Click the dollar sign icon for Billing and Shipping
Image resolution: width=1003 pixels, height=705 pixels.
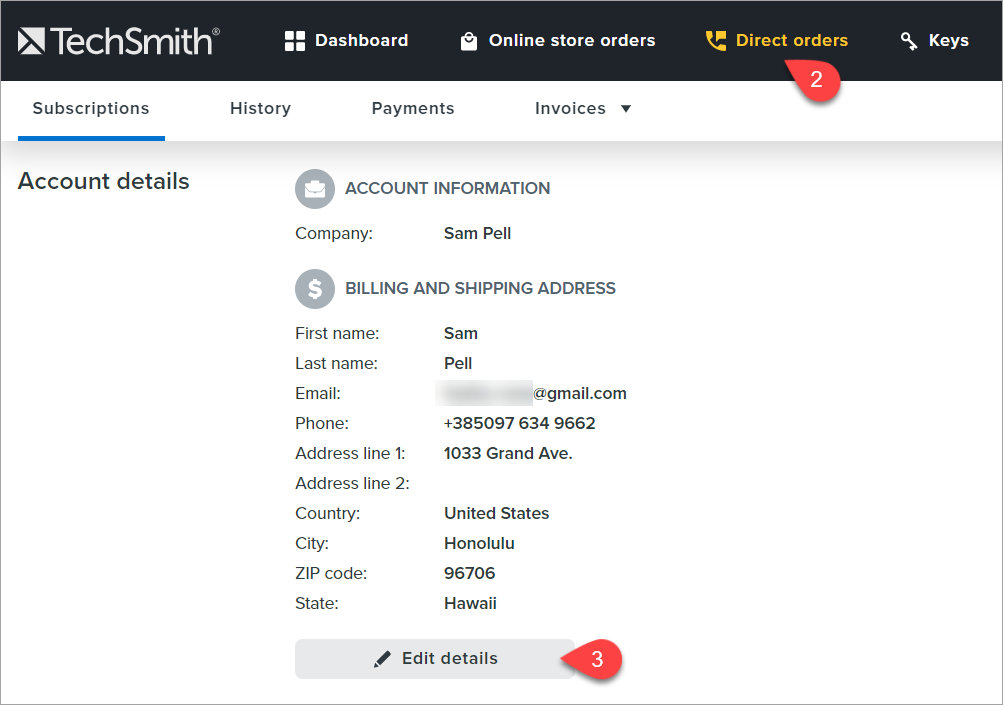314,288
